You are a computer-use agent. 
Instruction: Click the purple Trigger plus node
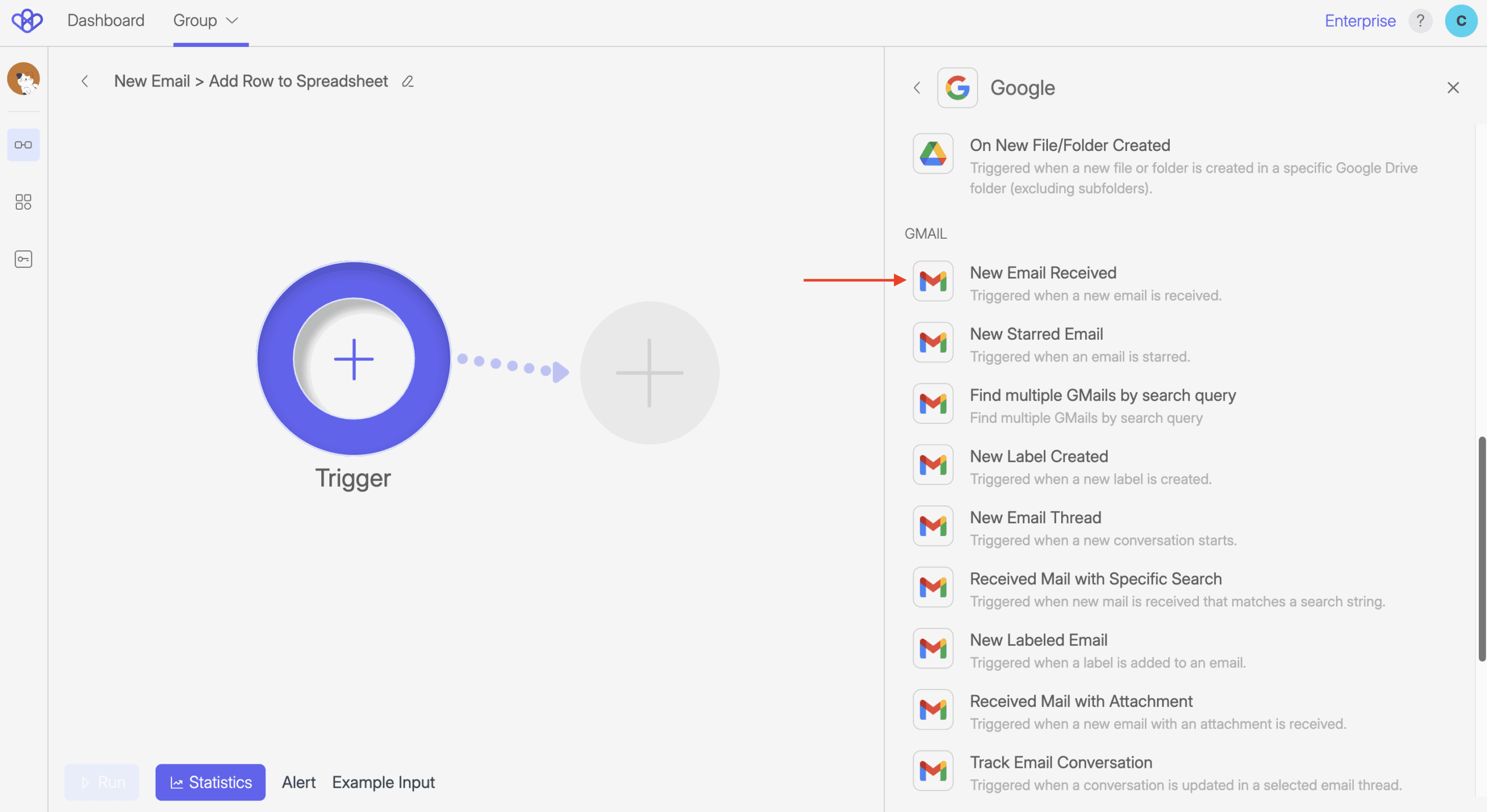click(354, 359)
